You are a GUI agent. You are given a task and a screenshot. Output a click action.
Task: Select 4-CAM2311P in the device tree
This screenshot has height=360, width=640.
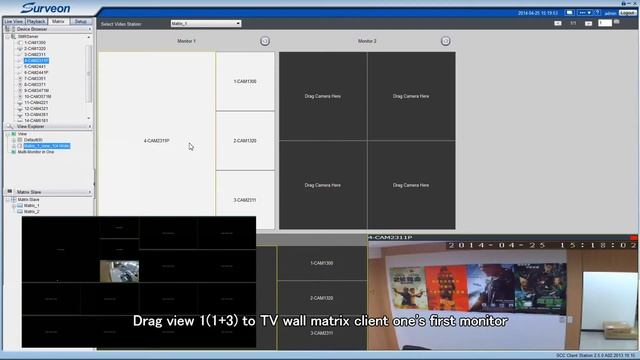(36, 60)
